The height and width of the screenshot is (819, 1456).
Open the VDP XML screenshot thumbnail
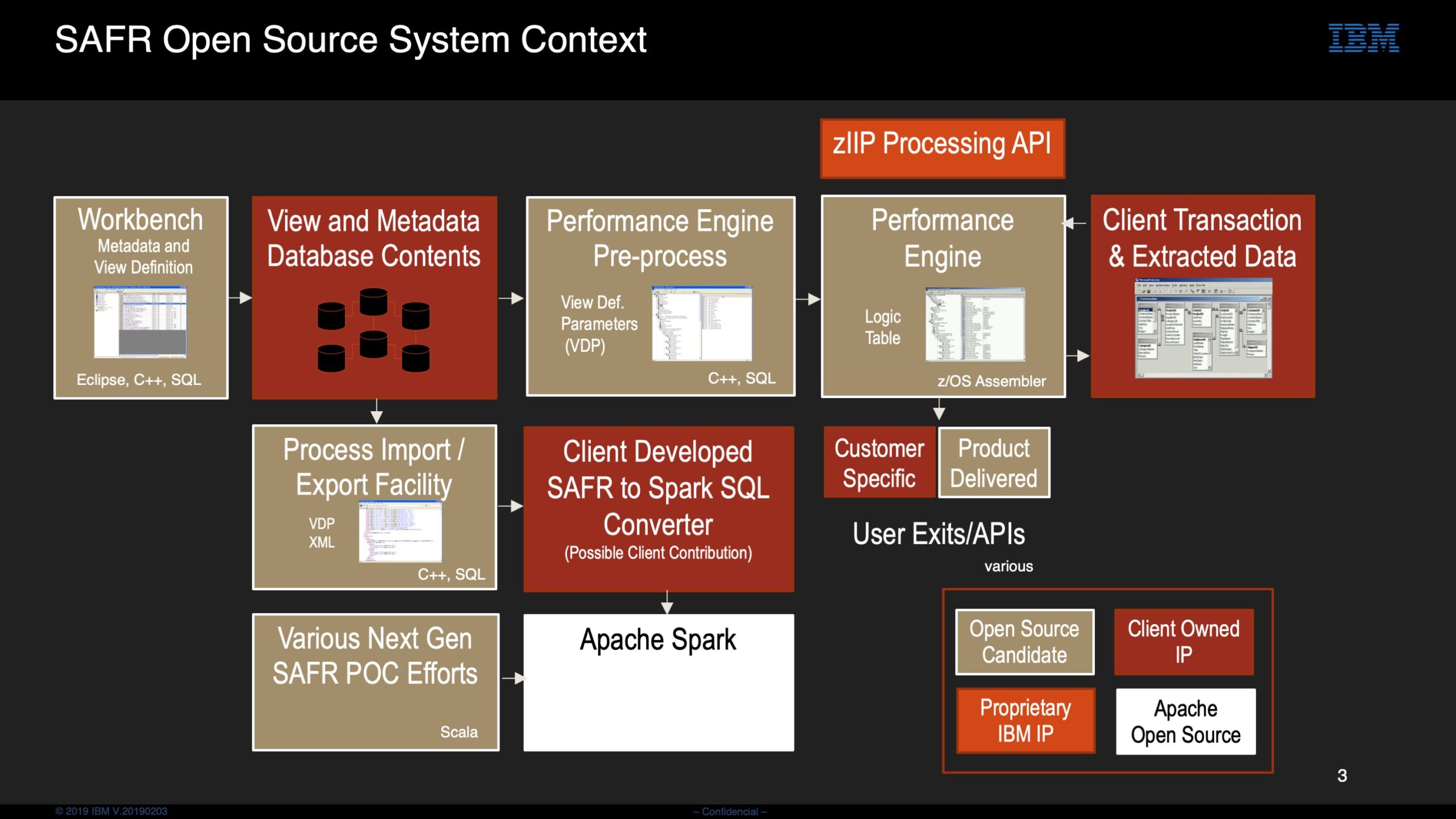[x=400, y=531]
